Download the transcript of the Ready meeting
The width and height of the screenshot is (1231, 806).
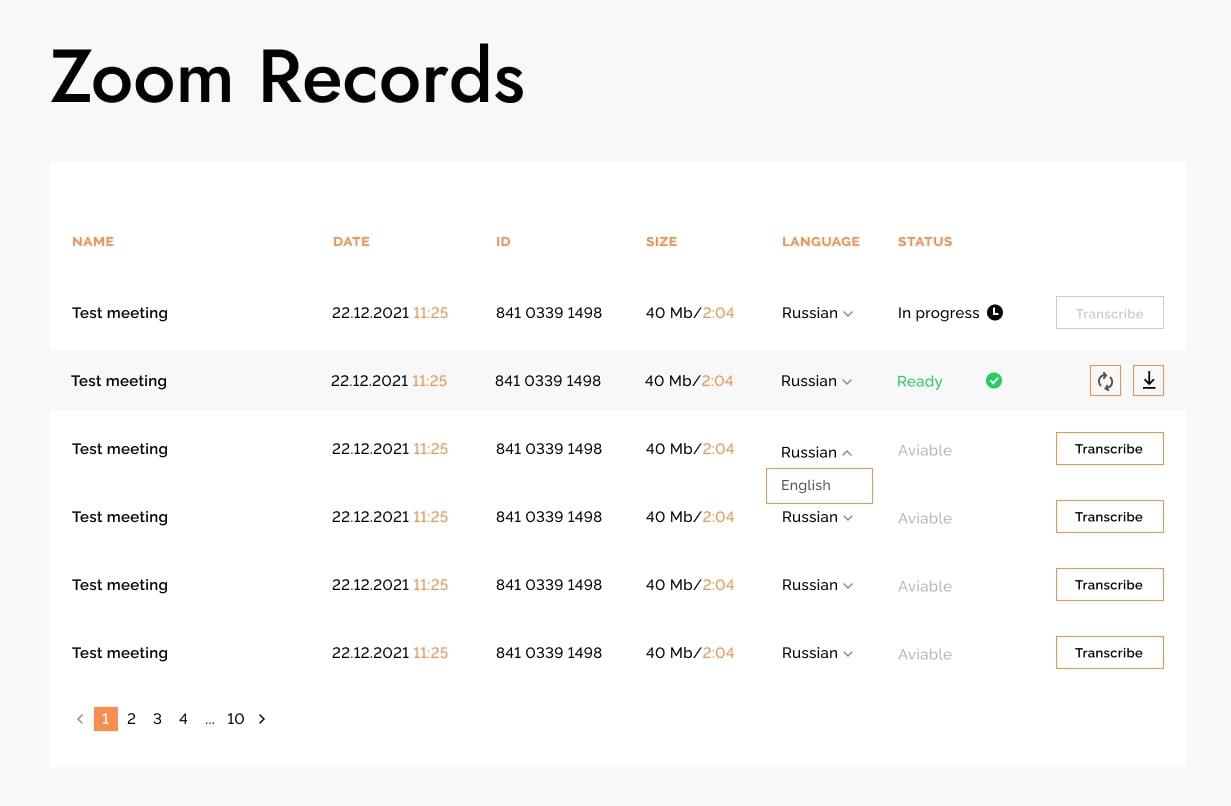pyautogui.click(x=1149, y=381)
